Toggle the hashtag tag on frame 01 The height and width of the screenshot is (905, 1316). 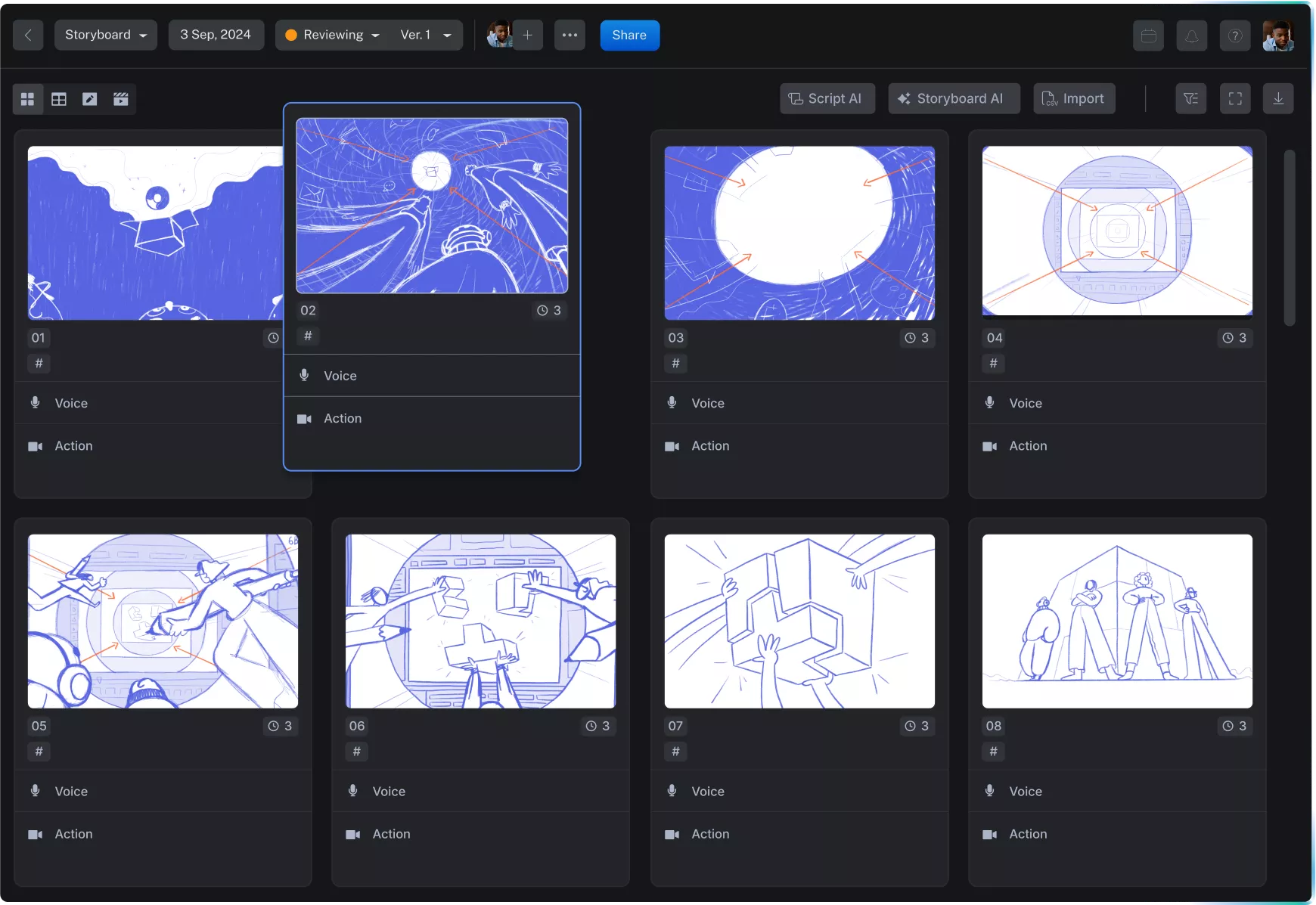pos(38,364)
